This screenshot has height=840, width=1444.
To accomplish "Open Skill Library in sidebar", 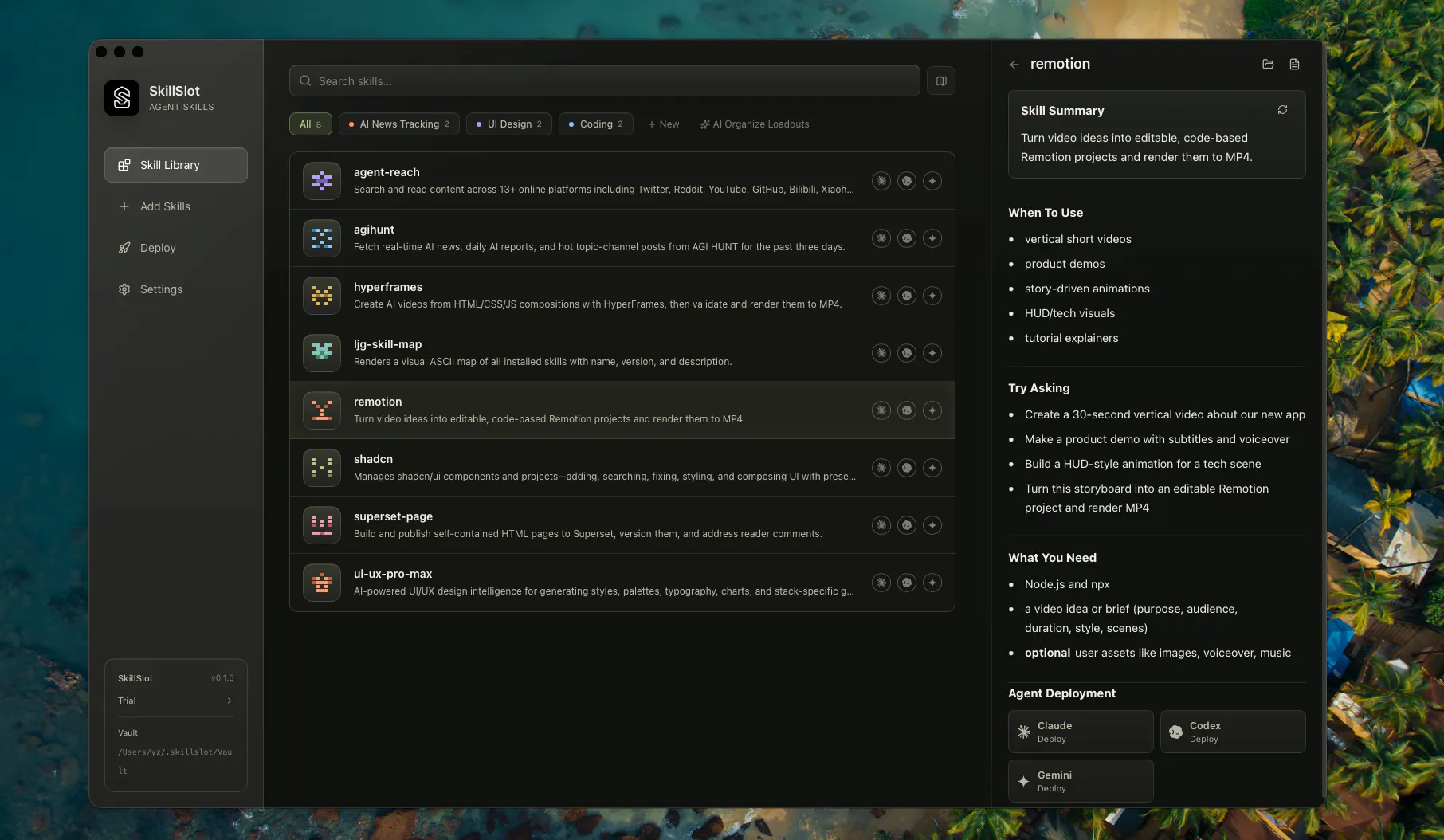I will click(x=176, y=165).
